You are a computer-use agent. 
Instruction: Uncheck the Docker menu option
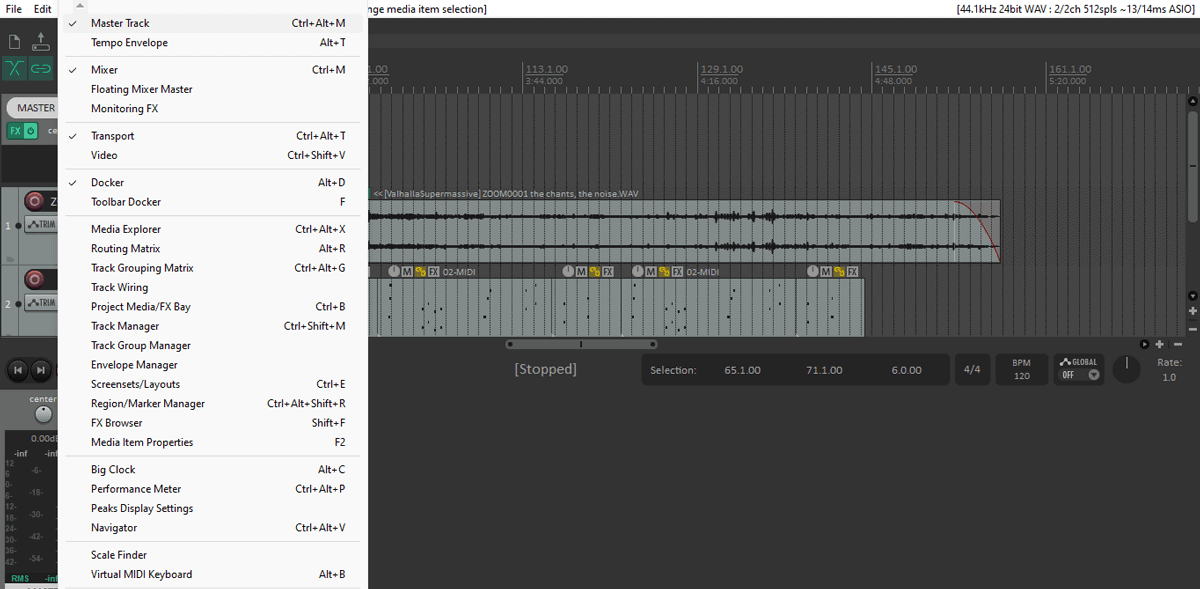(x=107, y=183)
